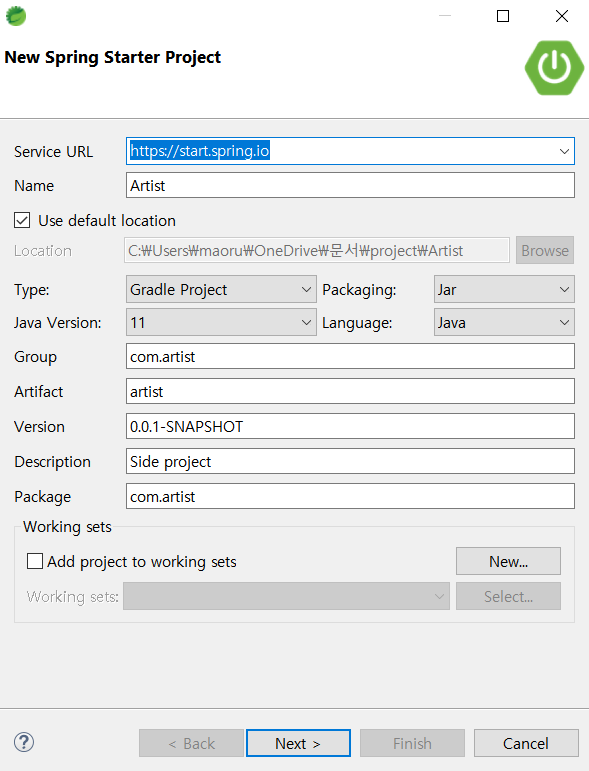589x771 pixels.
Task: Click the greyed Location label
Action: tap(43, 251)
